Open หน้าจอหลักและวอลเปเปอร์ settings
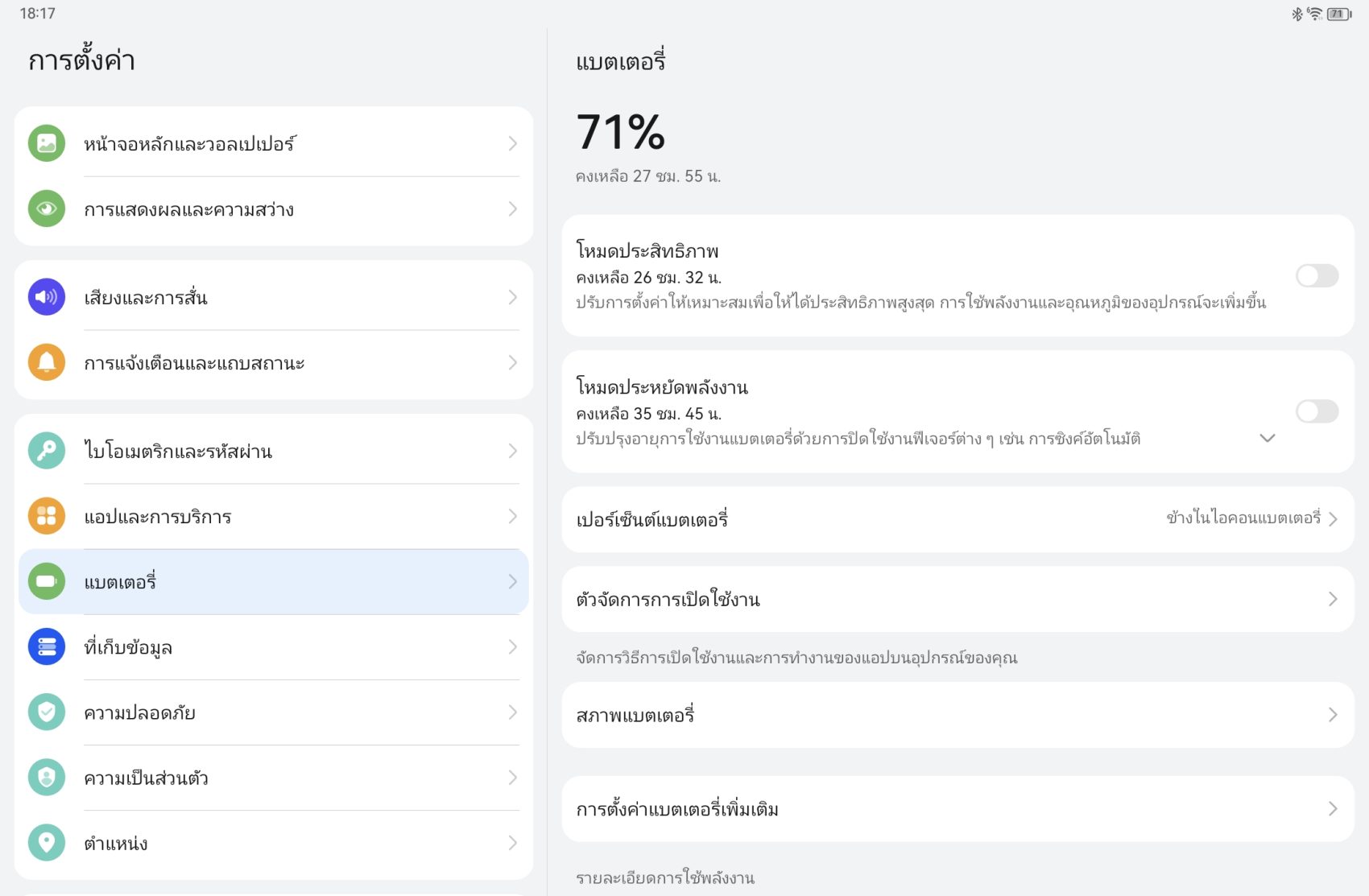The width and height of the screenshot is (1369, 896). [274, 143]
